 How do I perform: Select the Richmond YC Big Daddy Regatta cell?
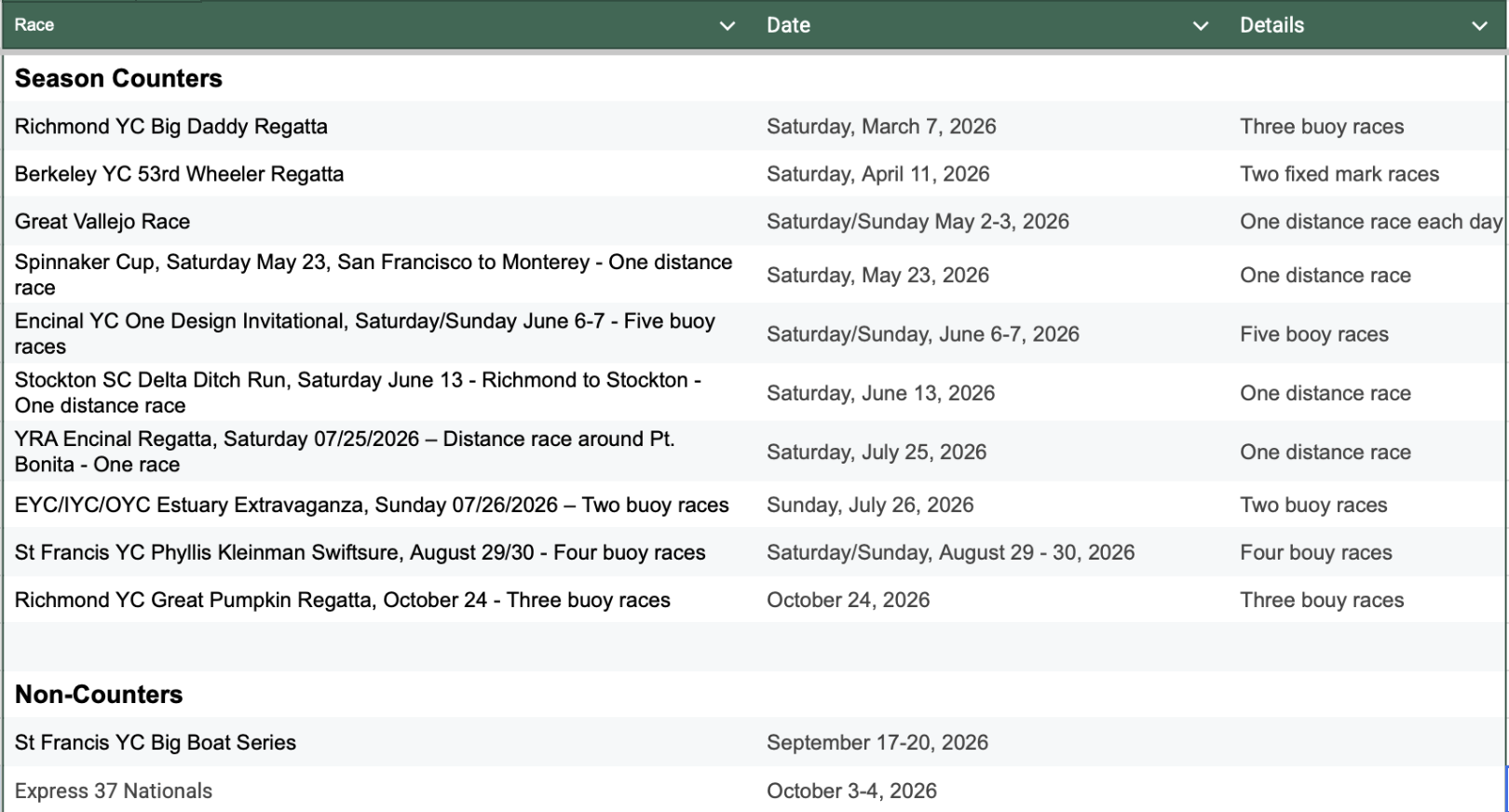pos(171,127)
